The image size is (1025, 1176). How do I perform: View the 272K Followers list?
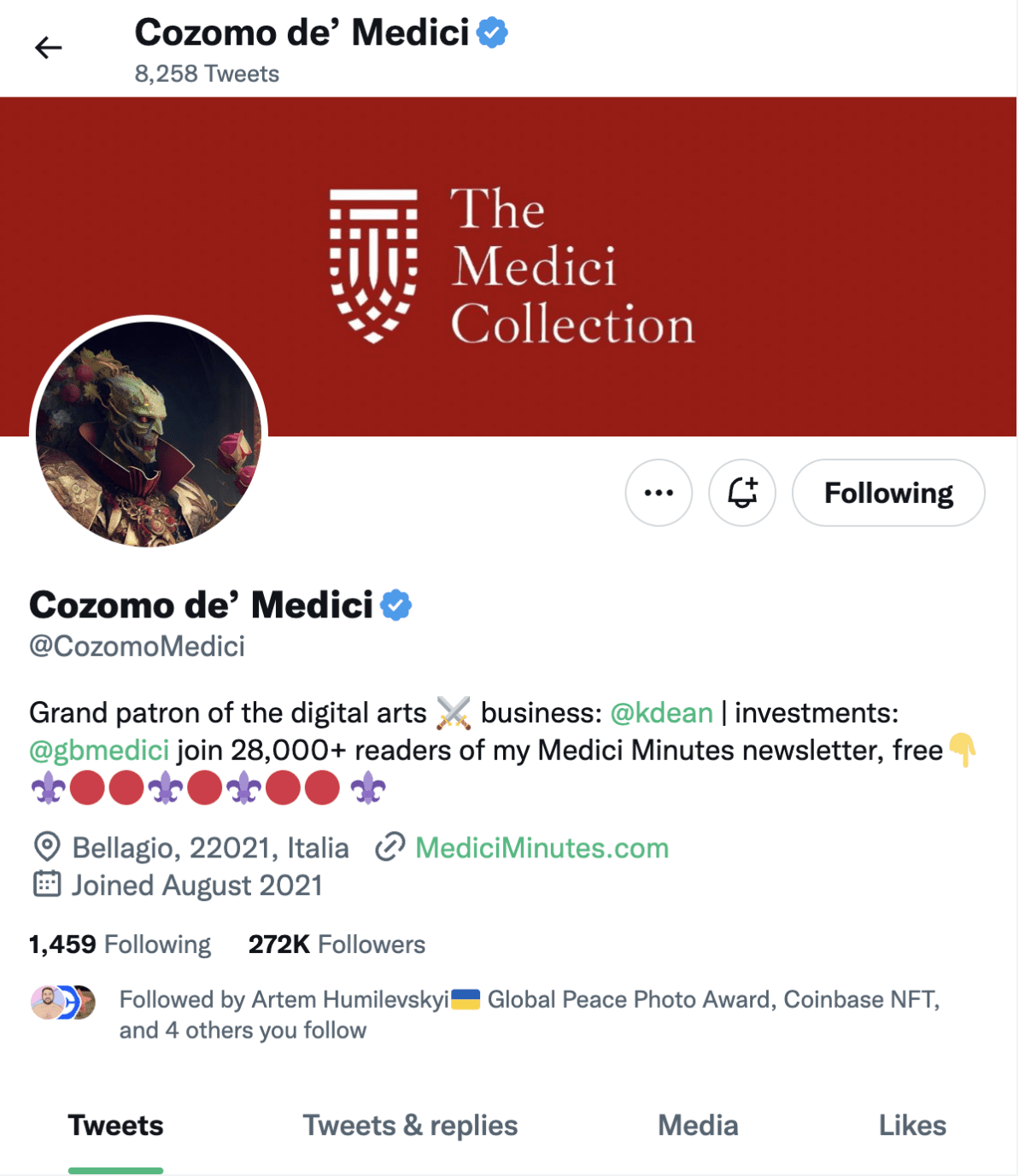click(x=337, y=945)
